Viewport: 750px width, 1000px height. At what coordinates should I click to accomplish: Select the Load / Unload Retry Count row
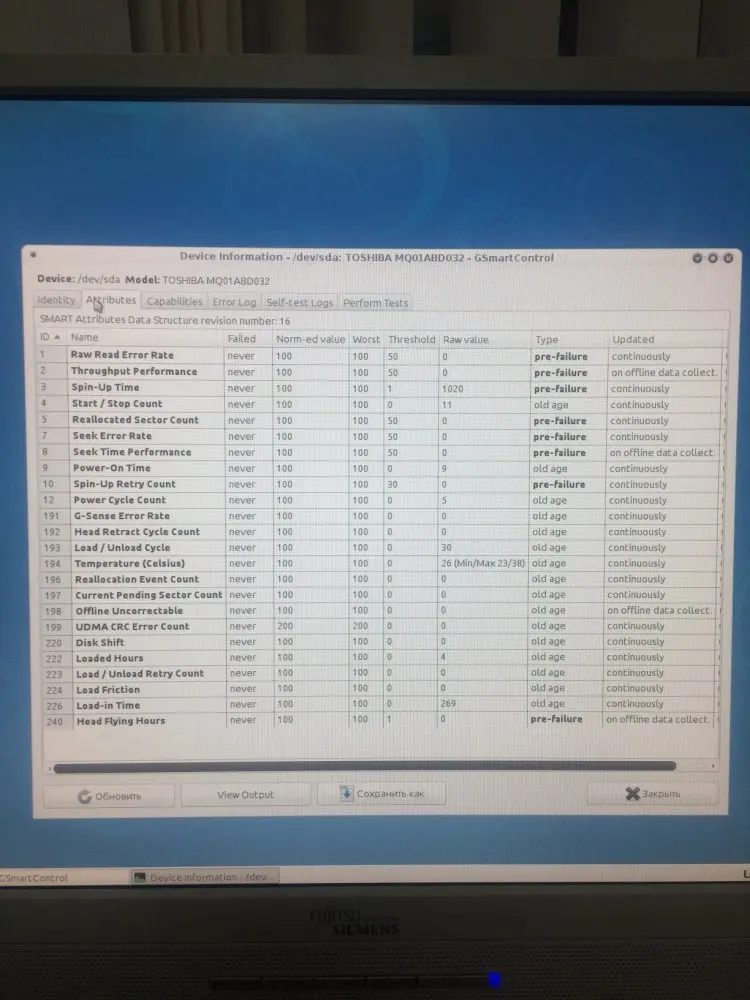point(380,673)
